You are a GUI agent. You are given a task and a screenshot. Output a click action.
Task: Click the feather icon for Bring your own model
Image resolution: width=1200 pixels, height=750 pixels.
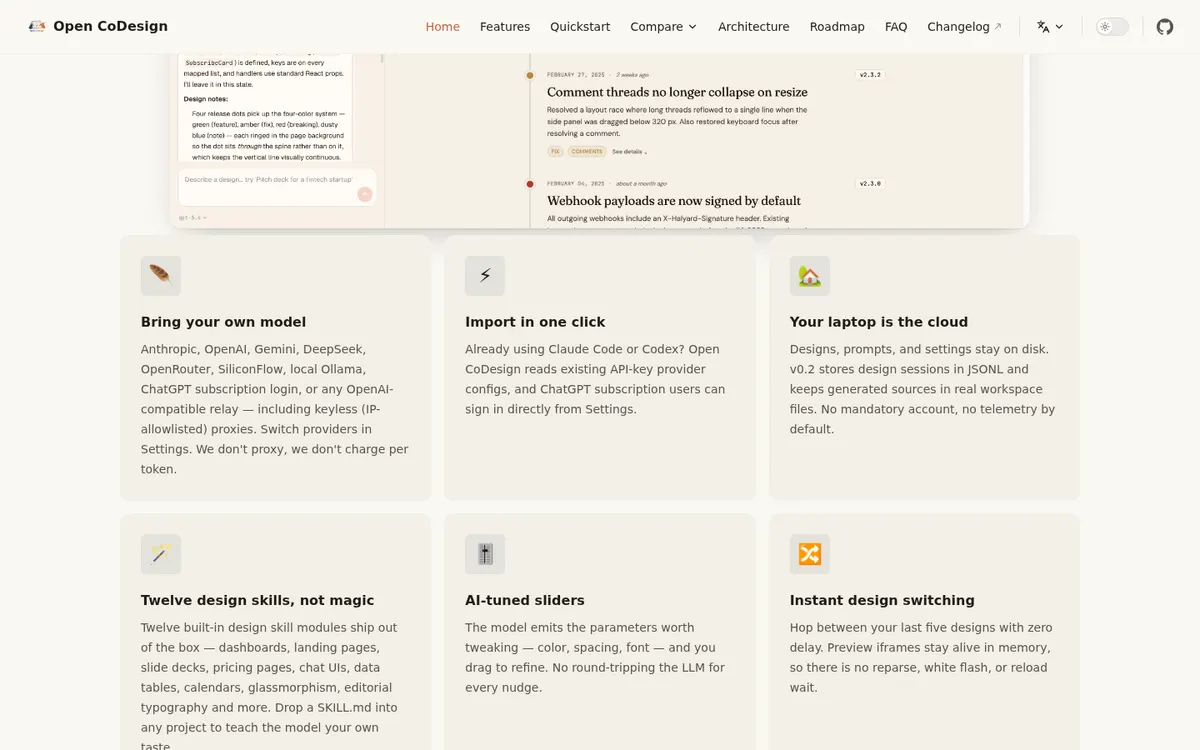click(x=161, y=276)
